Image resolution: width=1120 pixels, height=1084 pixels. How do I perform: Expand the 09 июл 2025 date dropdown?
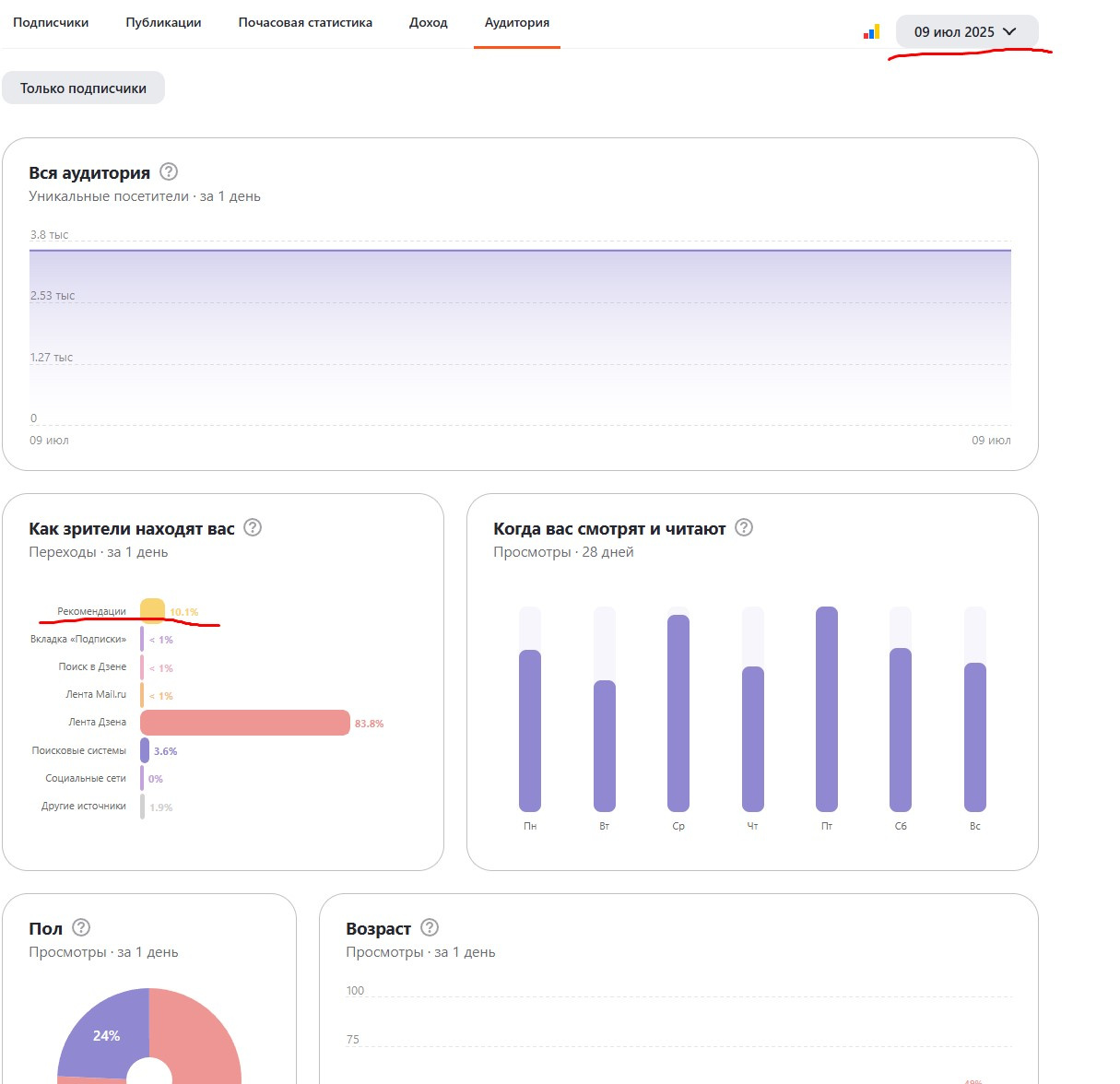point(967,31)
